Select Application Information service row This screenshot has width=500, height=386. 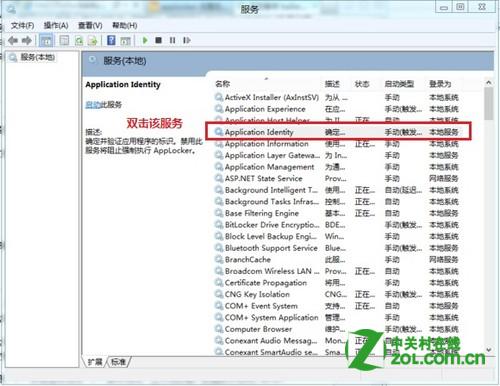(x=337, y=144)
